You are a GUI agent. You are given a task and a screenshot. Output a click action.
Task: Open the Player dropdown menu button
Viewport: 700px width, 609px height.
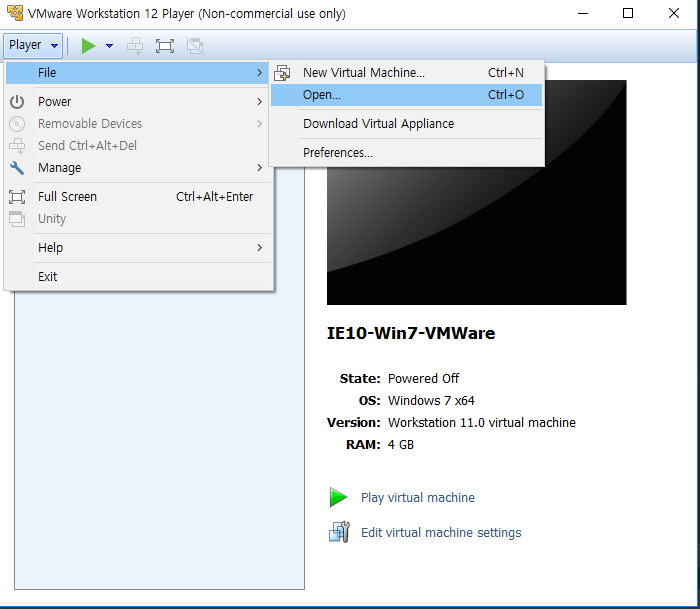33,45
